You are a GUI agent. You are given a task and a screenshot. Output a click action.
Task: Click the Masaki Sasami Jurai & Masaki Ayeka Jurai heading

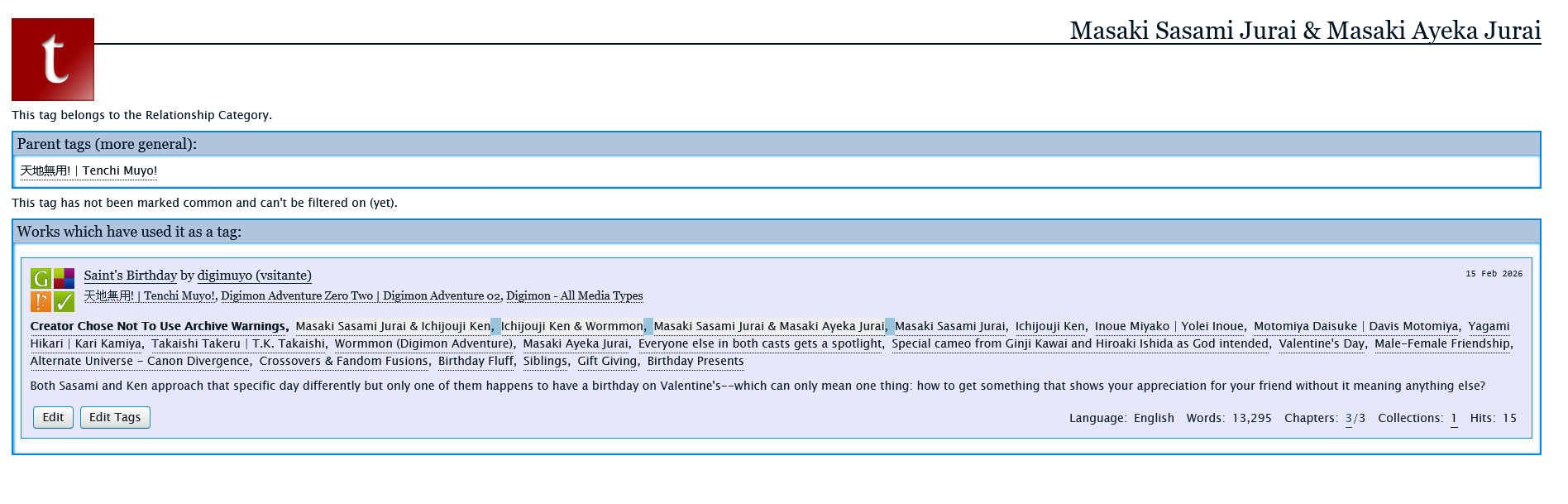(1305, 31)
